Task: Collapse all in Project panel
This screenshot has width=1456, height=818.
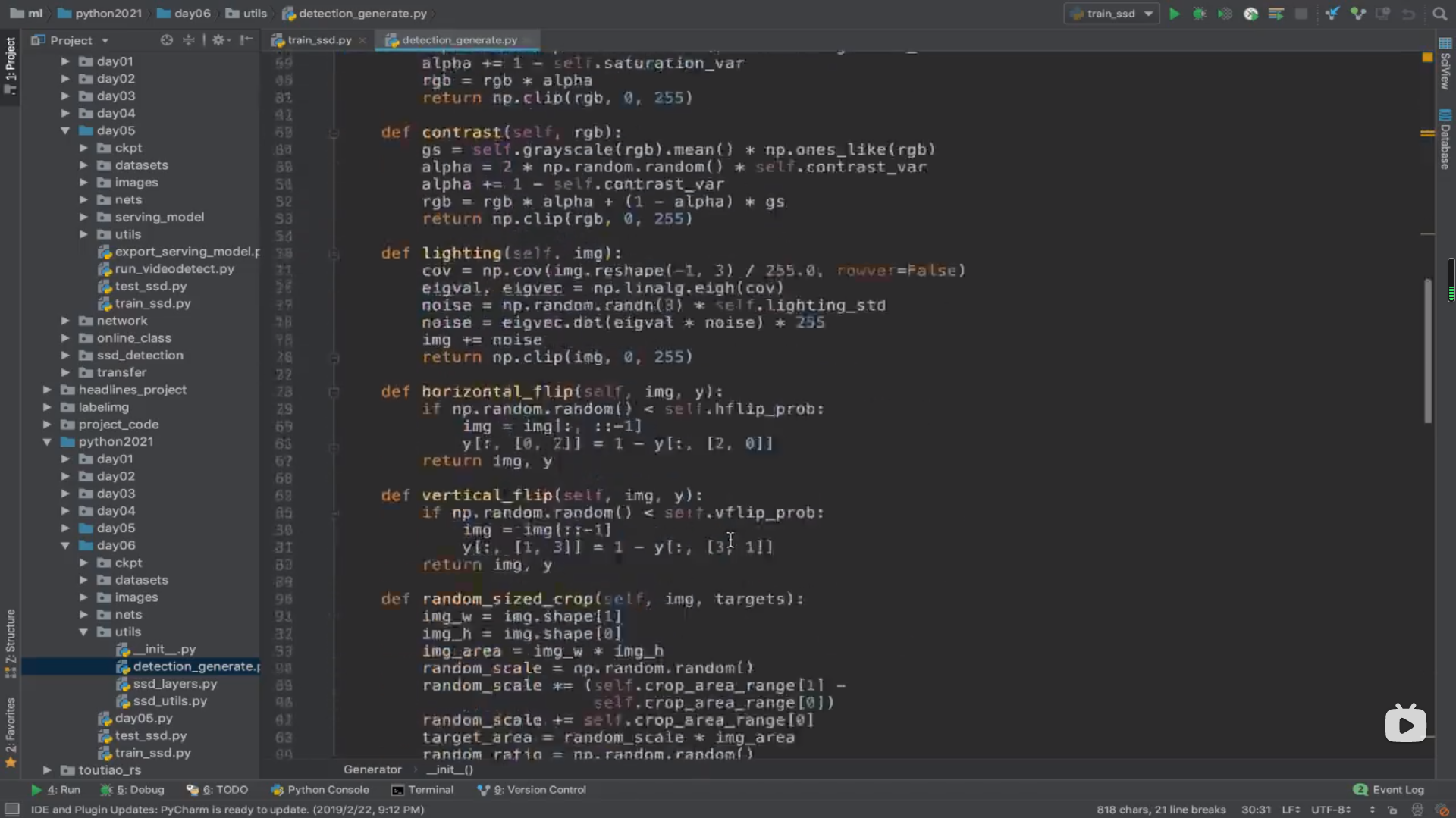Action: coord(188,40)
